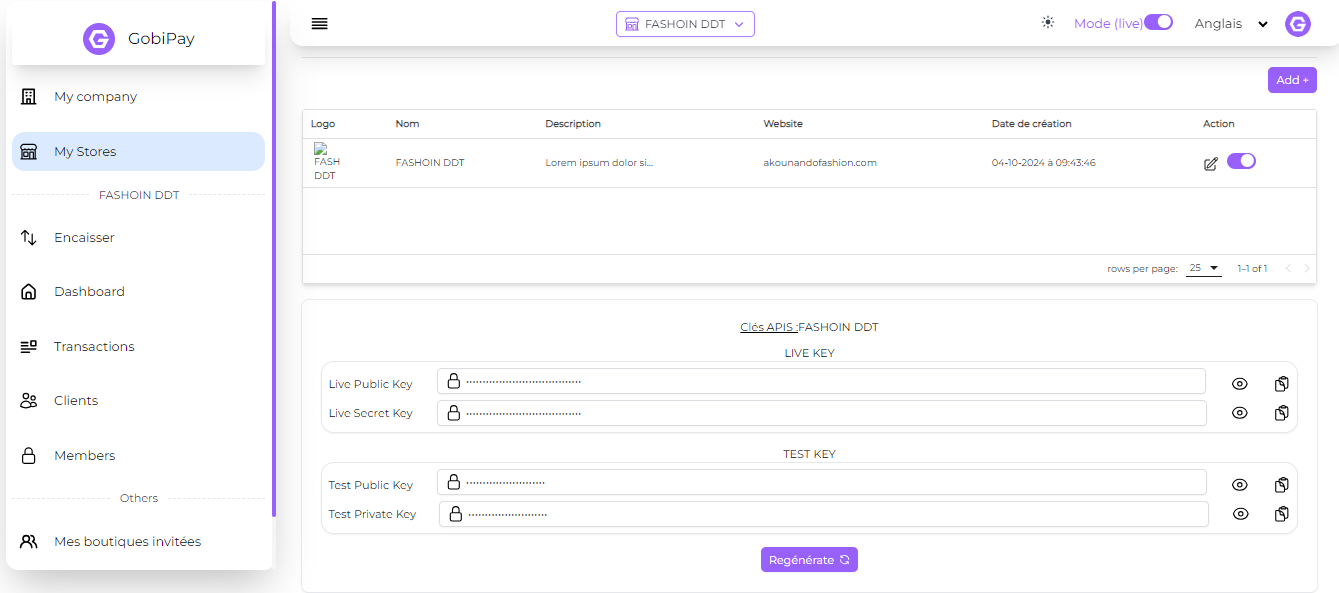This screenshot has width=1339, height=593.
Task: Reveal the Test Private Key with eye icon
Action: (1240, 514)
